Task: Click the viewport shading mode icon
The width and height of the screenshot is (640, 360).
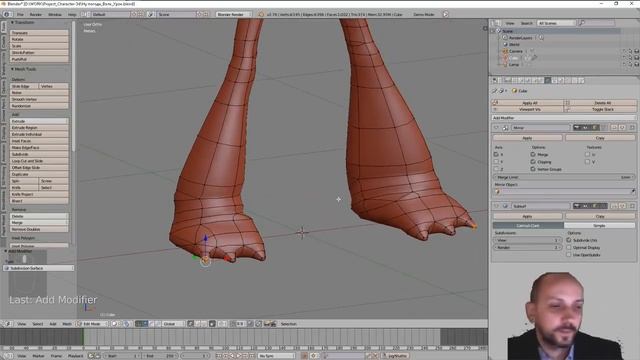Action: (x=115, y=324)
